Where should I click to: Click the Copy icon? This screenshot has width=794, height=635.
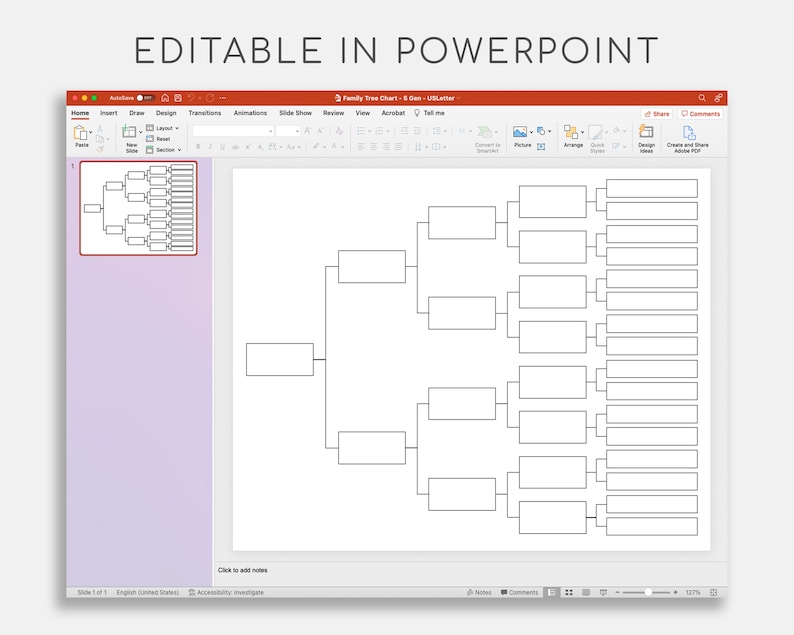(x=100, y=139)
